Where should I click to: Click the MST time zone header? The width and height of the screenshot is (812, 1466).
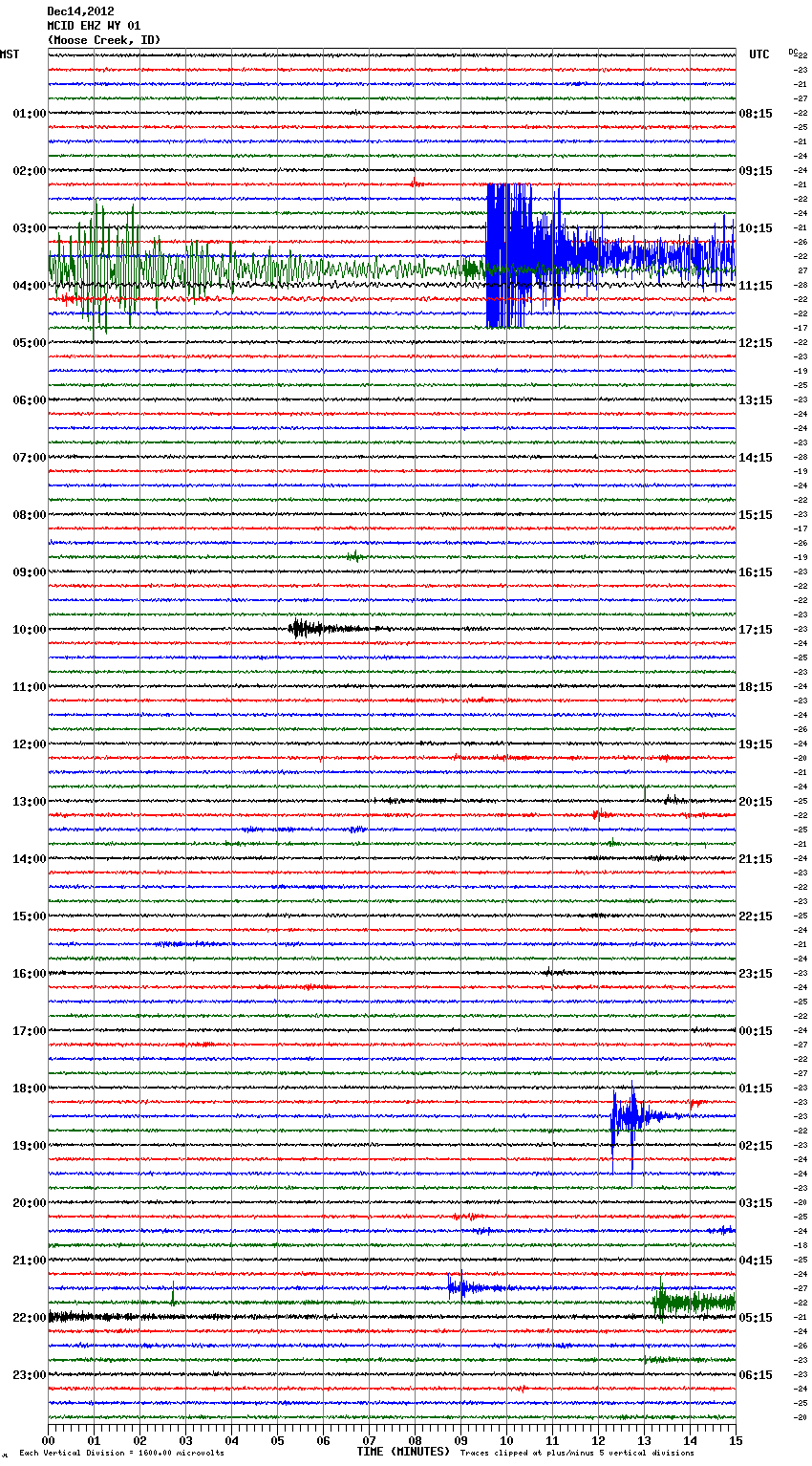click(x=10, y=54)
